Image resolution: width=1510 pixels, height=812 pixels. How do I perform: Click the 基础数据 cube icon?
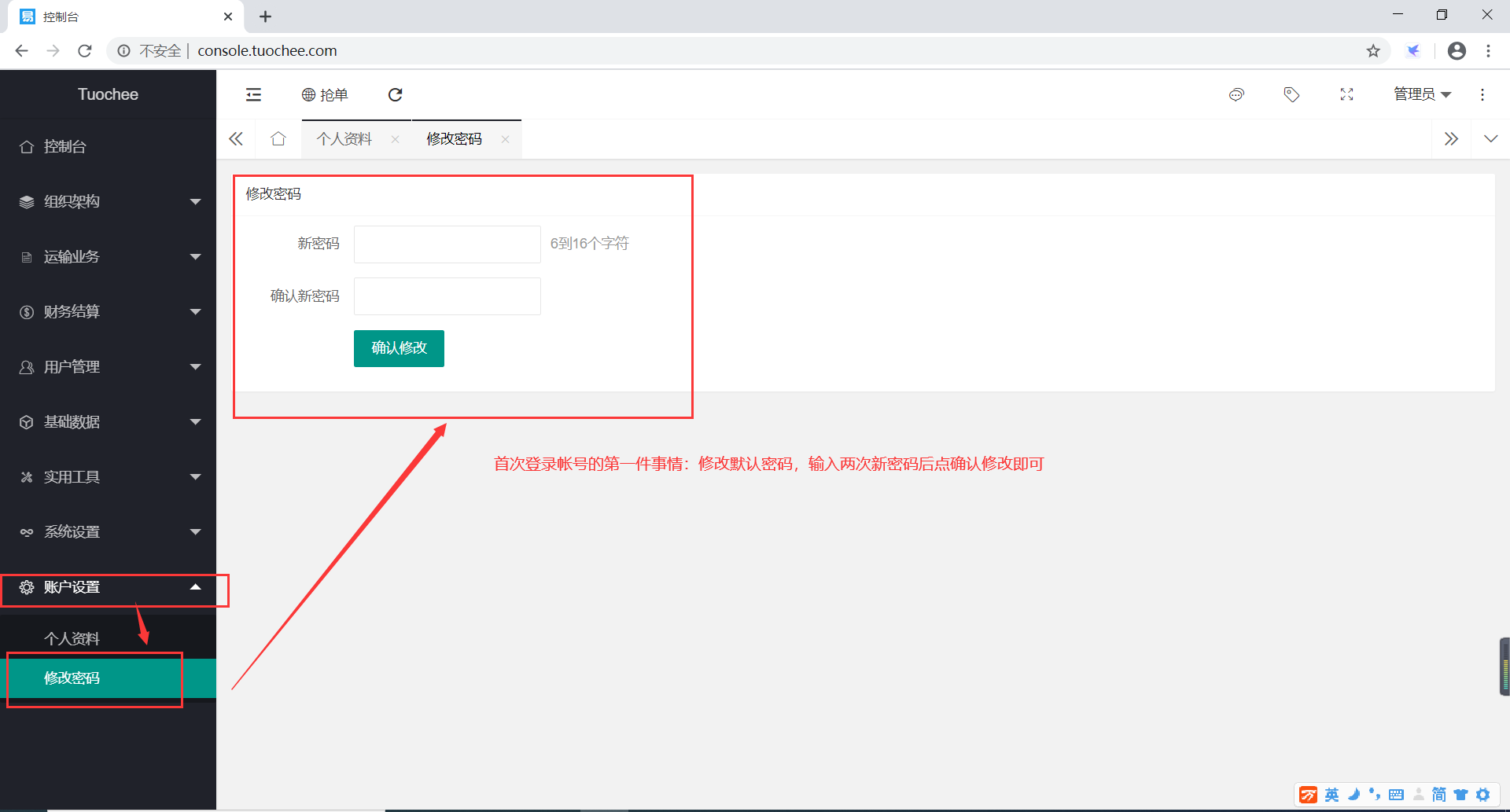(27, 422)
